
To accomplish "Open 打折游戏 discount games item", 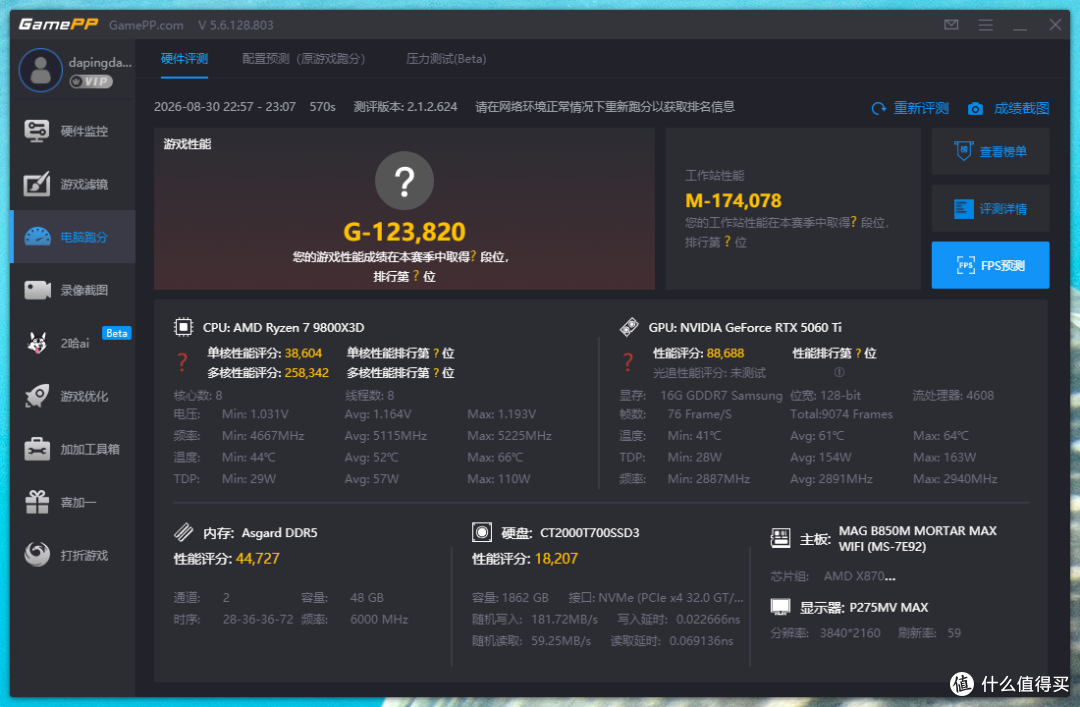I will (x=72, y=555).
